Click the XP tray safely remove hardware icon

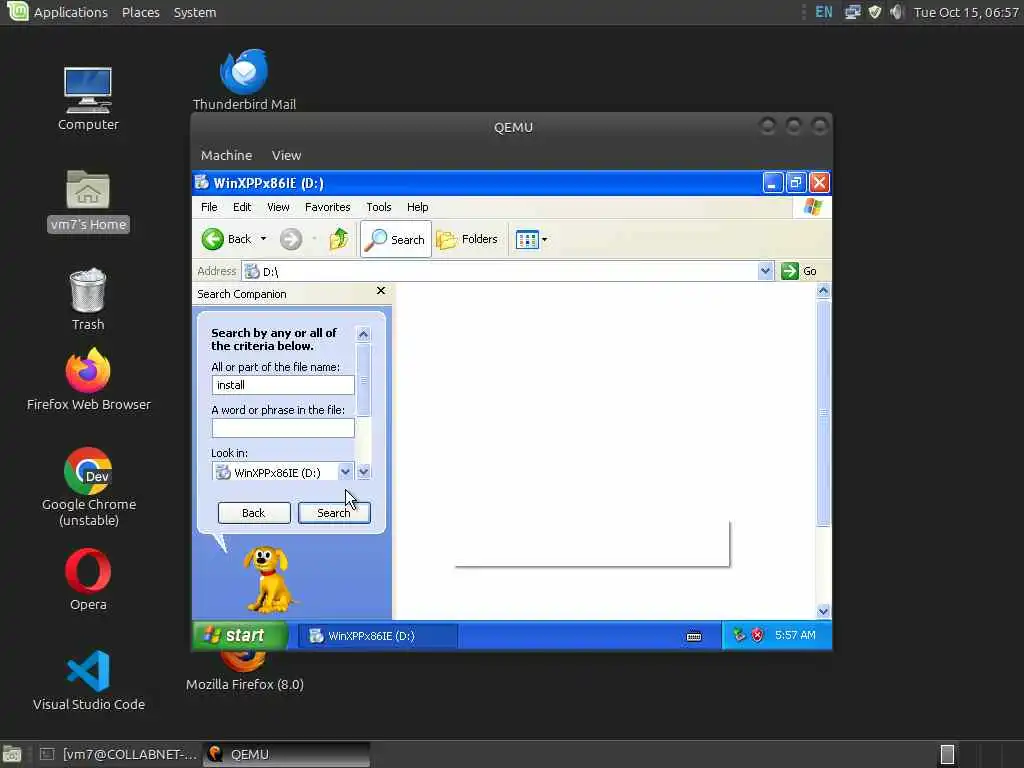coord(739,635)
